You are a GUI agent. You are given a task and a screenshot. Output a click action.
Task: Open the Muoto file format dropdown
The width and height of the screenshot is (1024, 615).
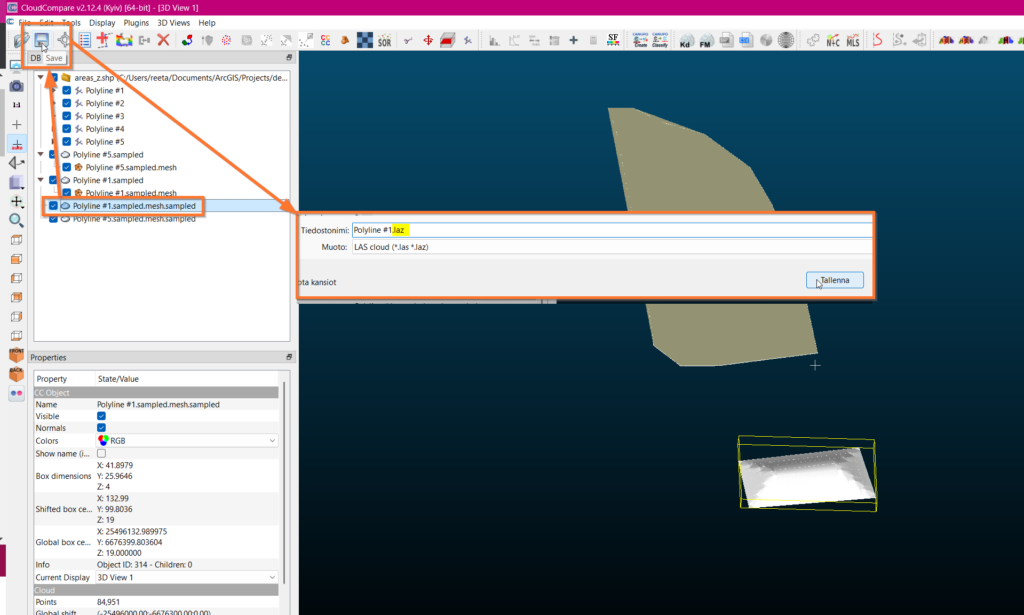(612, 247)
